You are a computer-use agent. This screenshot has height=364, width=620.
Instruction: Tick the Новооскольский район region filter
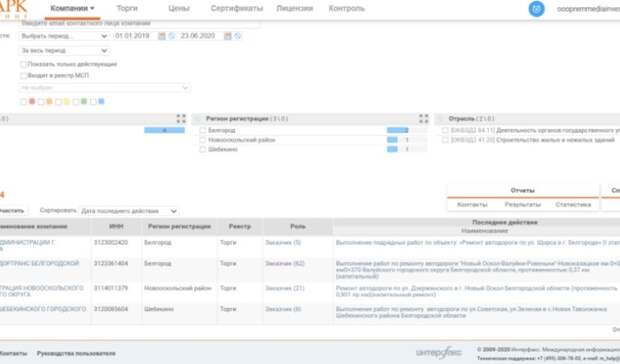pos(203,140)
